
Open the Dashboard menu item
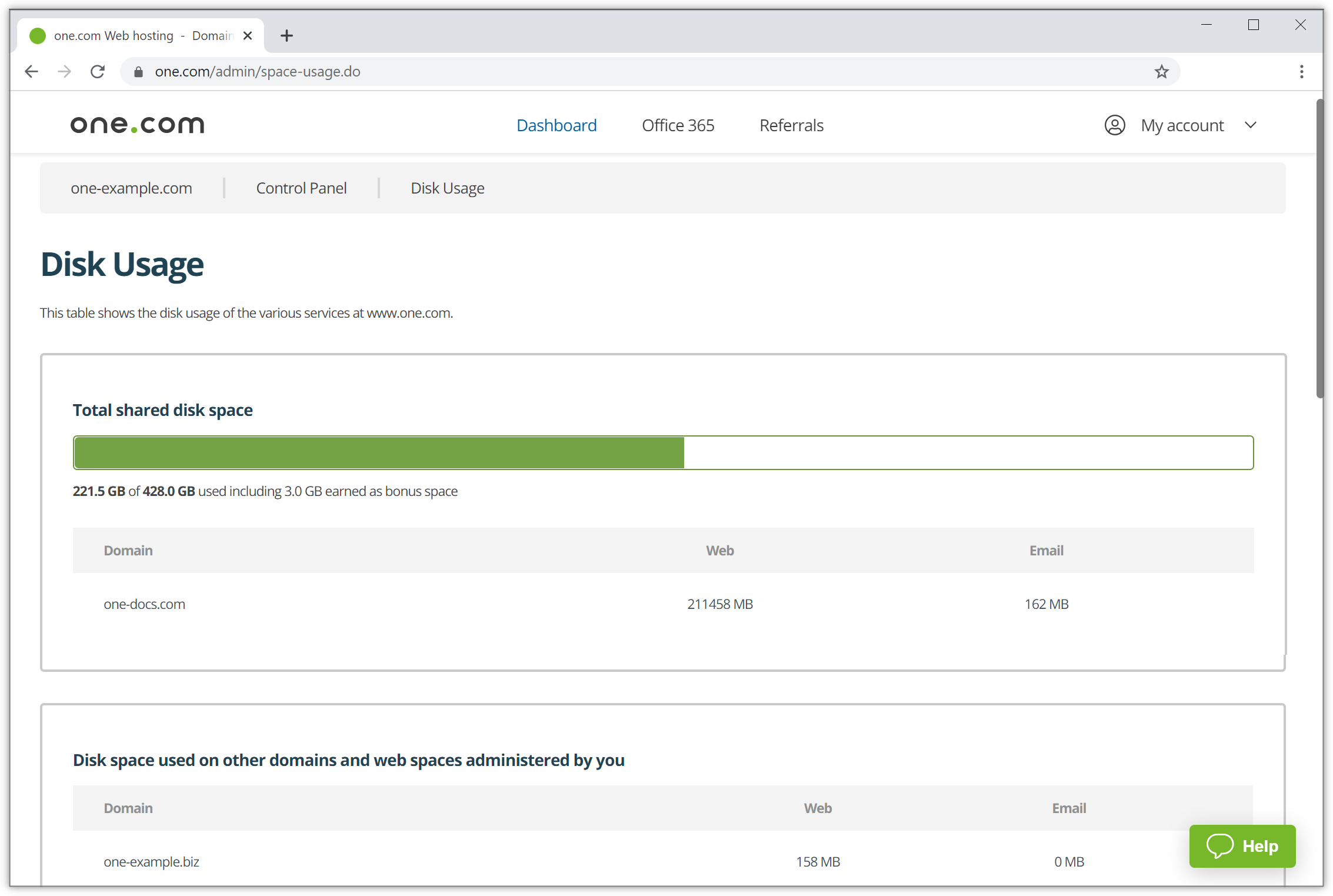pos(556,125)
